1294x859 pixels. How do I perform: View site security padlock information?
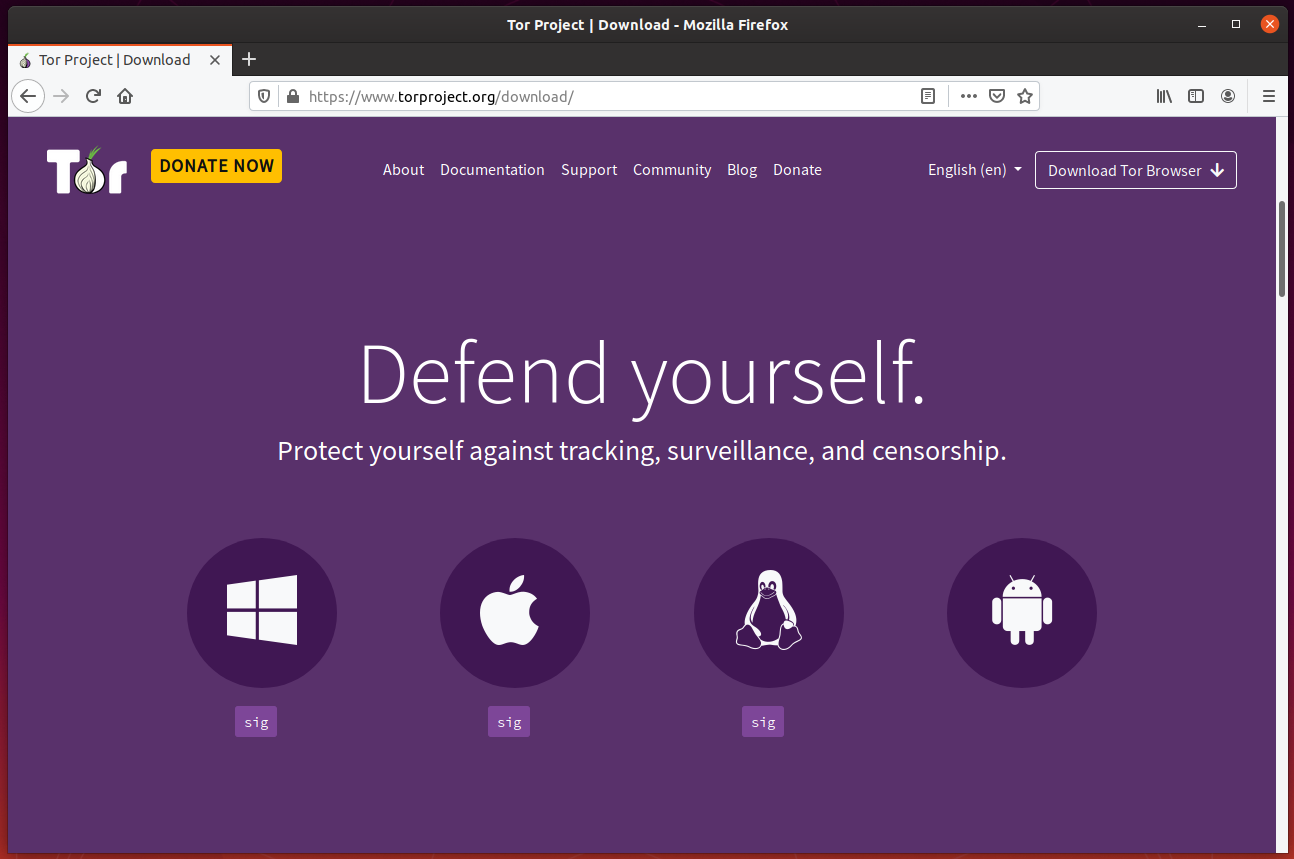pos(292,96)
